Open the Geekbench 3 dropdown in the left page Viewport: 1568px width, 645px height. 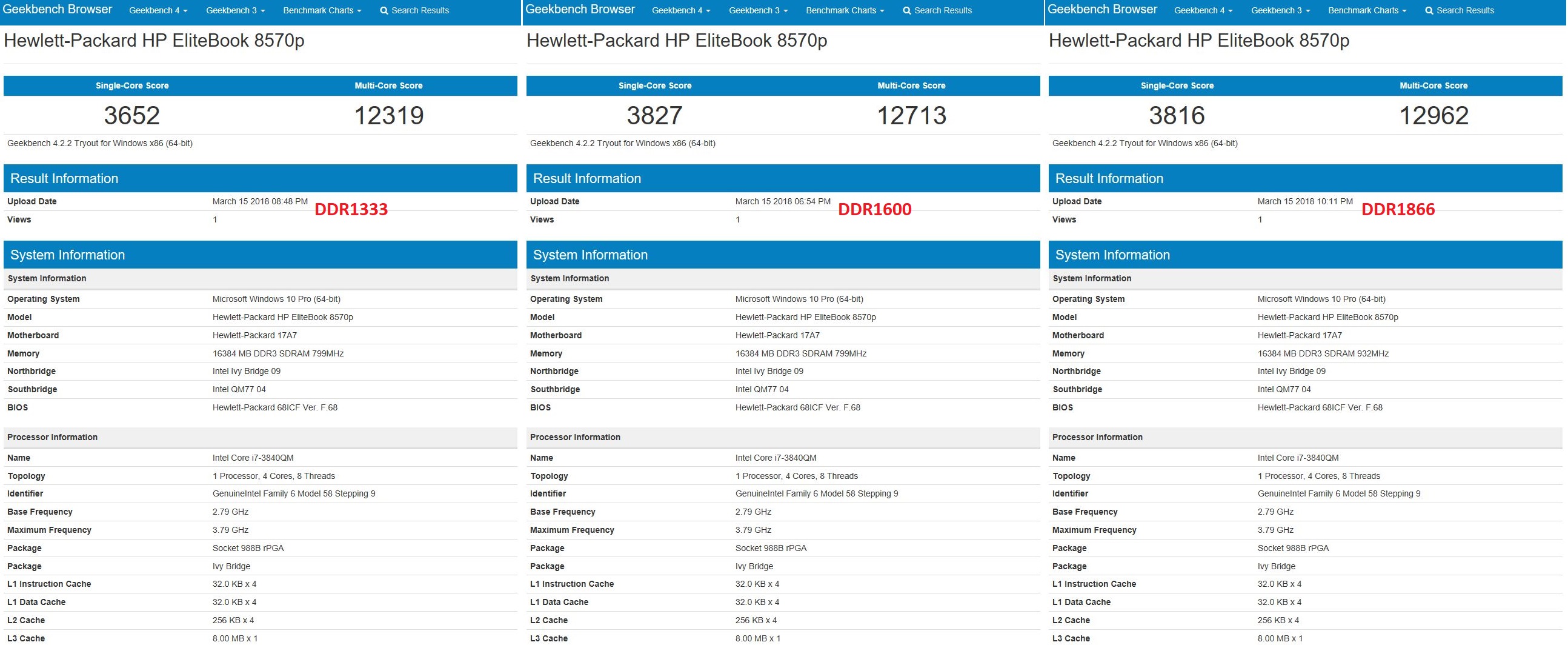click(236, 10)
